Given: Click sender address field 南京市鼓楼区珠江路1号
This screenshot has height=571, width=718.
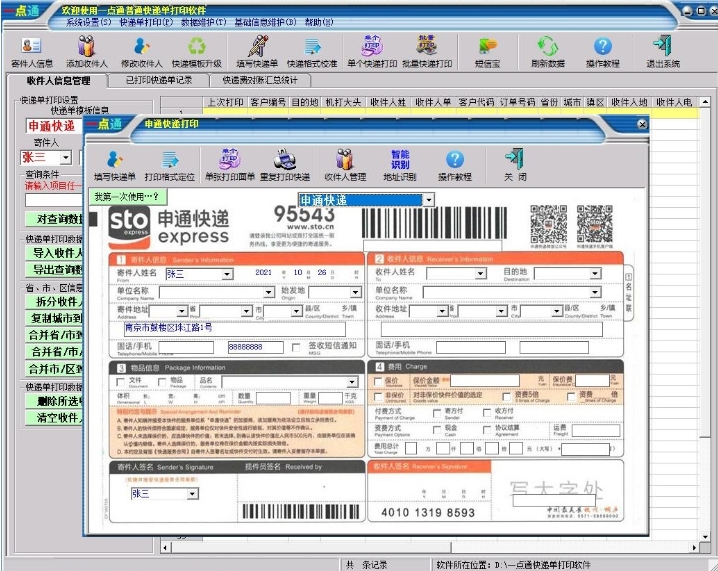Looking at the screenshot, I should pyautogui.click(x=234, y=329).
